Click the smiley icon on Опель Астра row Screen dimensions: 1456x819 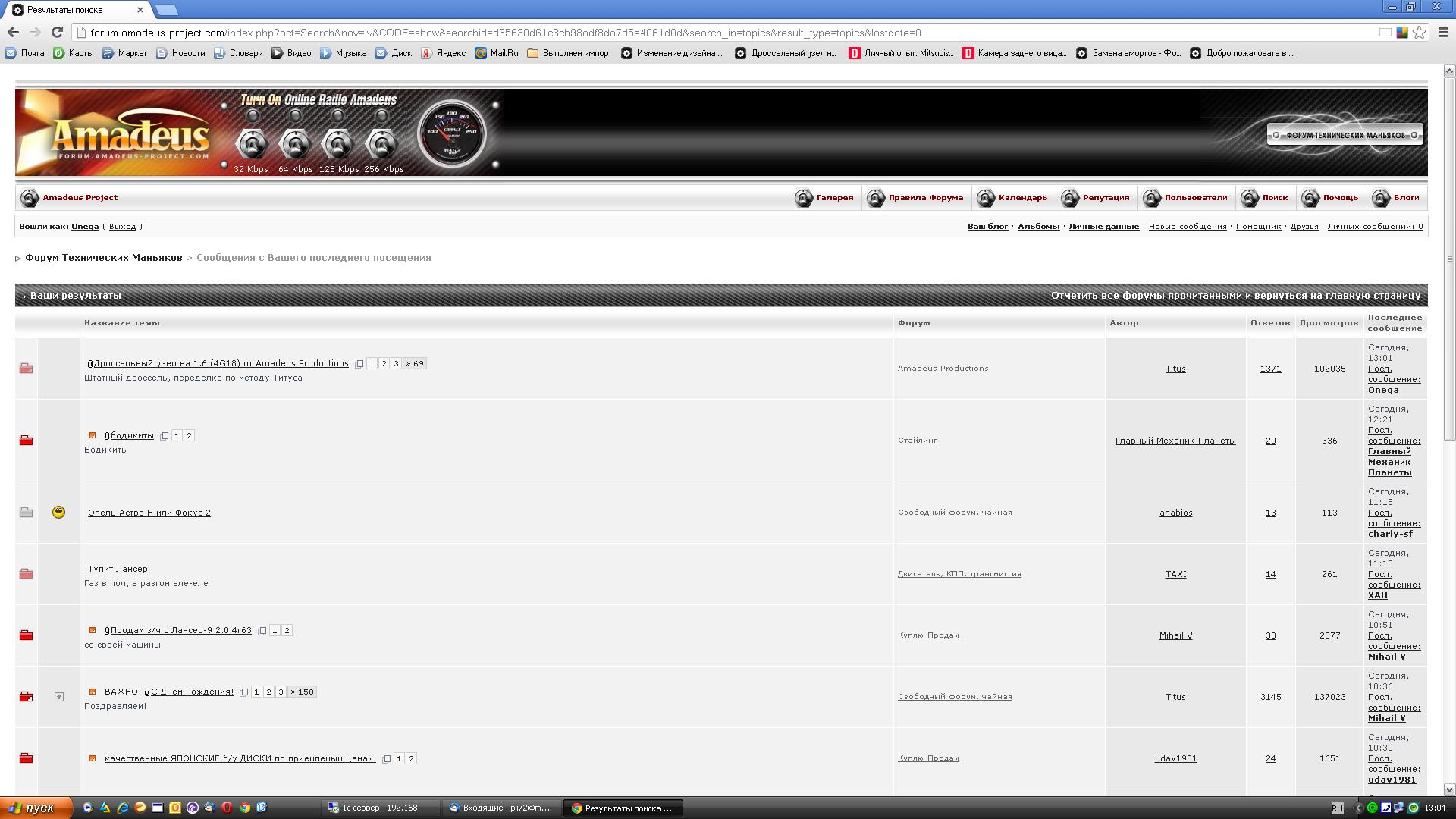point(58,513)
